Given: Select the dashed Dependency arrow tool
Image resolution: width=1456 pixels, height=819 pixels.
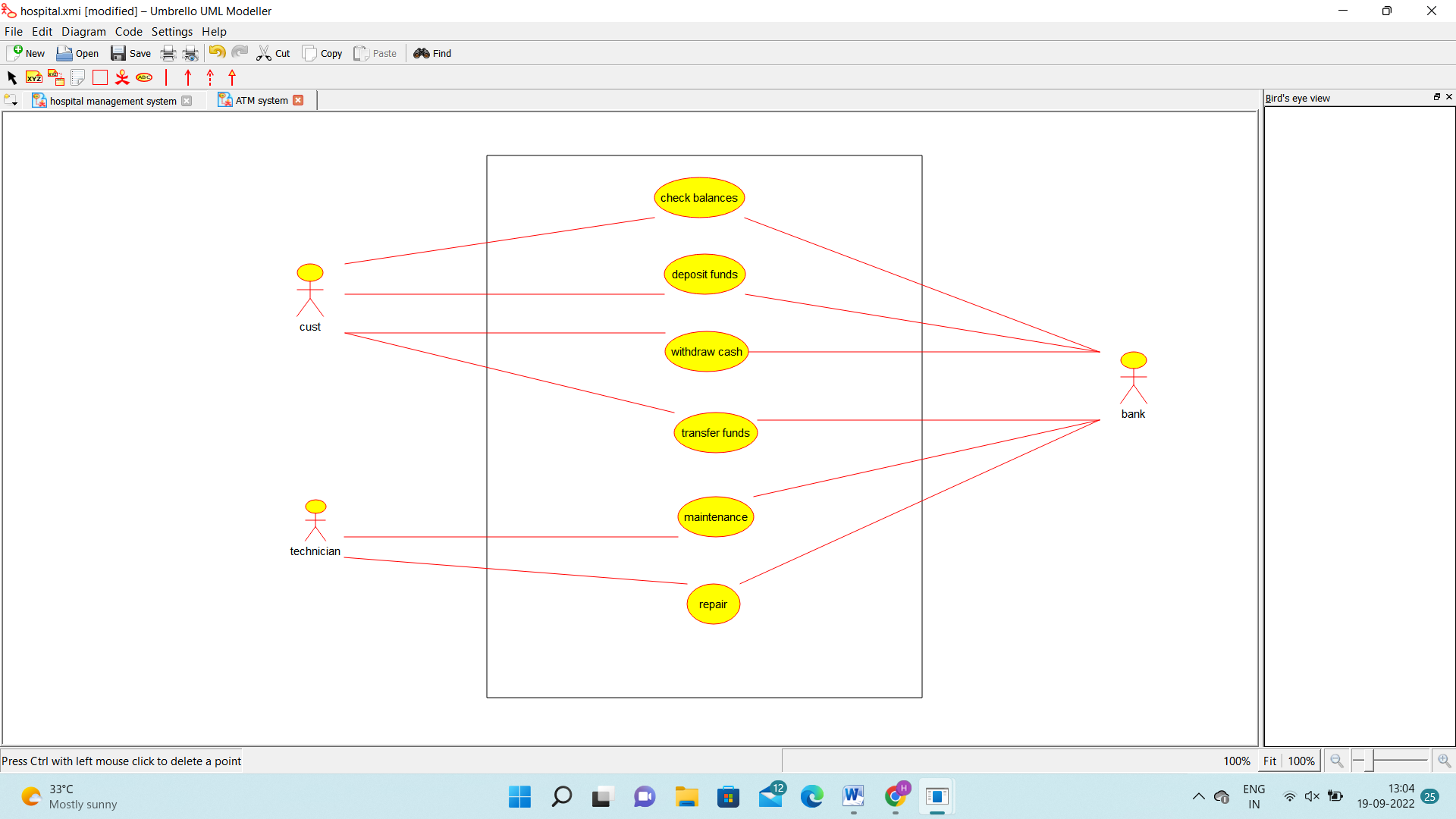Looking at the screenshot, I should pos(210,77).
